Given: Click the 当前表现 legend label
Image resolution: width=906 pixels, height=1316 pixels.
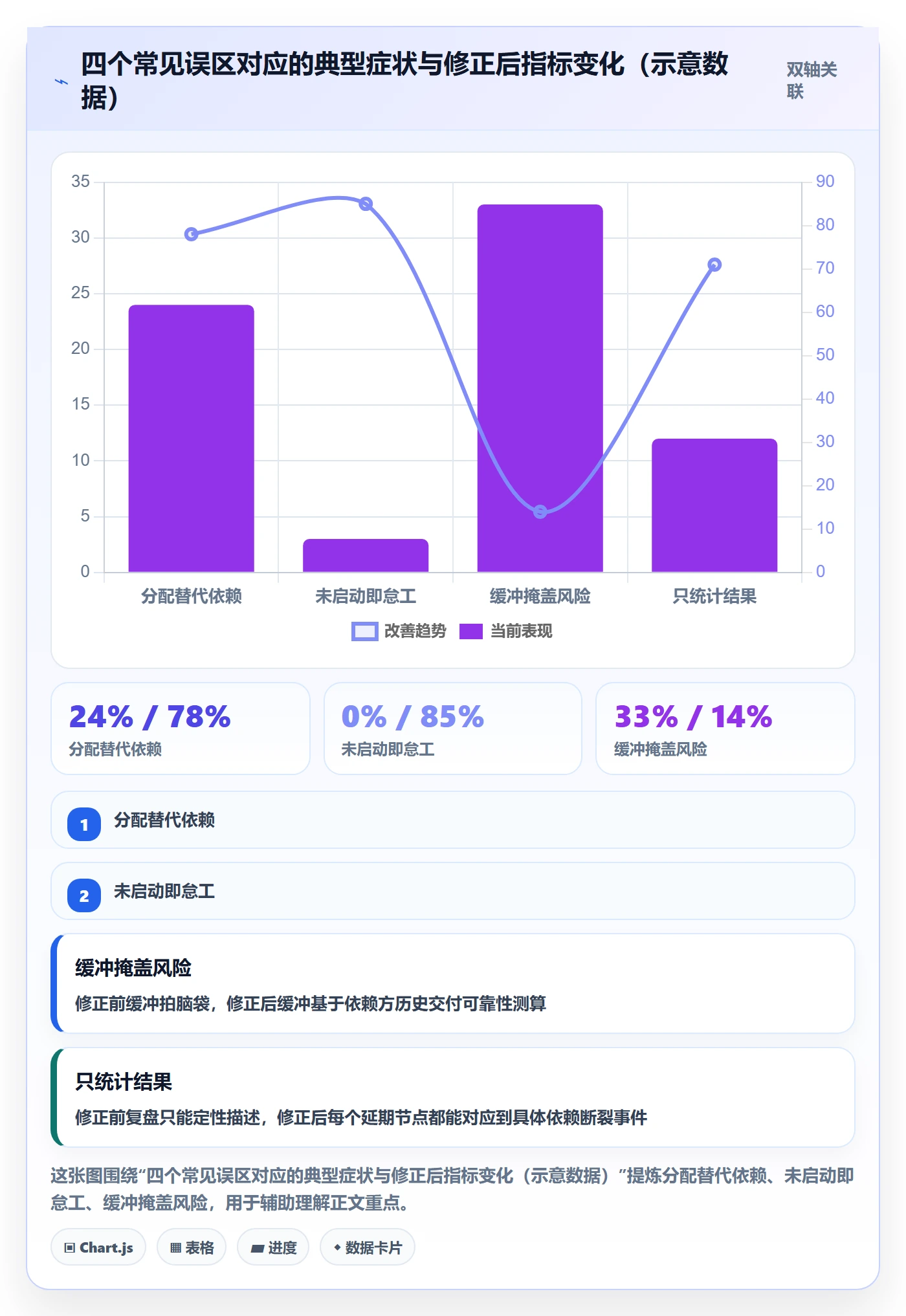Looking at the screenshot, I should coord(521,631).
